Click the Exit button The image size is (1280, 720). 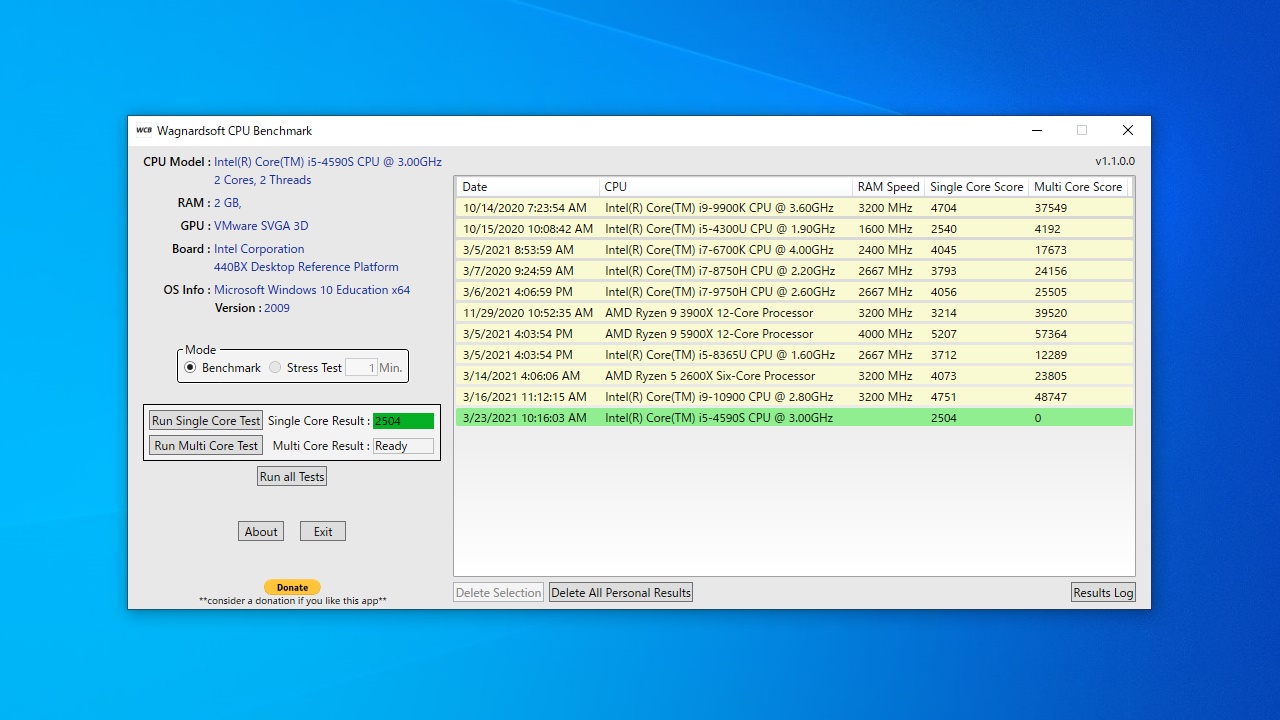click(x=323, y=532)
